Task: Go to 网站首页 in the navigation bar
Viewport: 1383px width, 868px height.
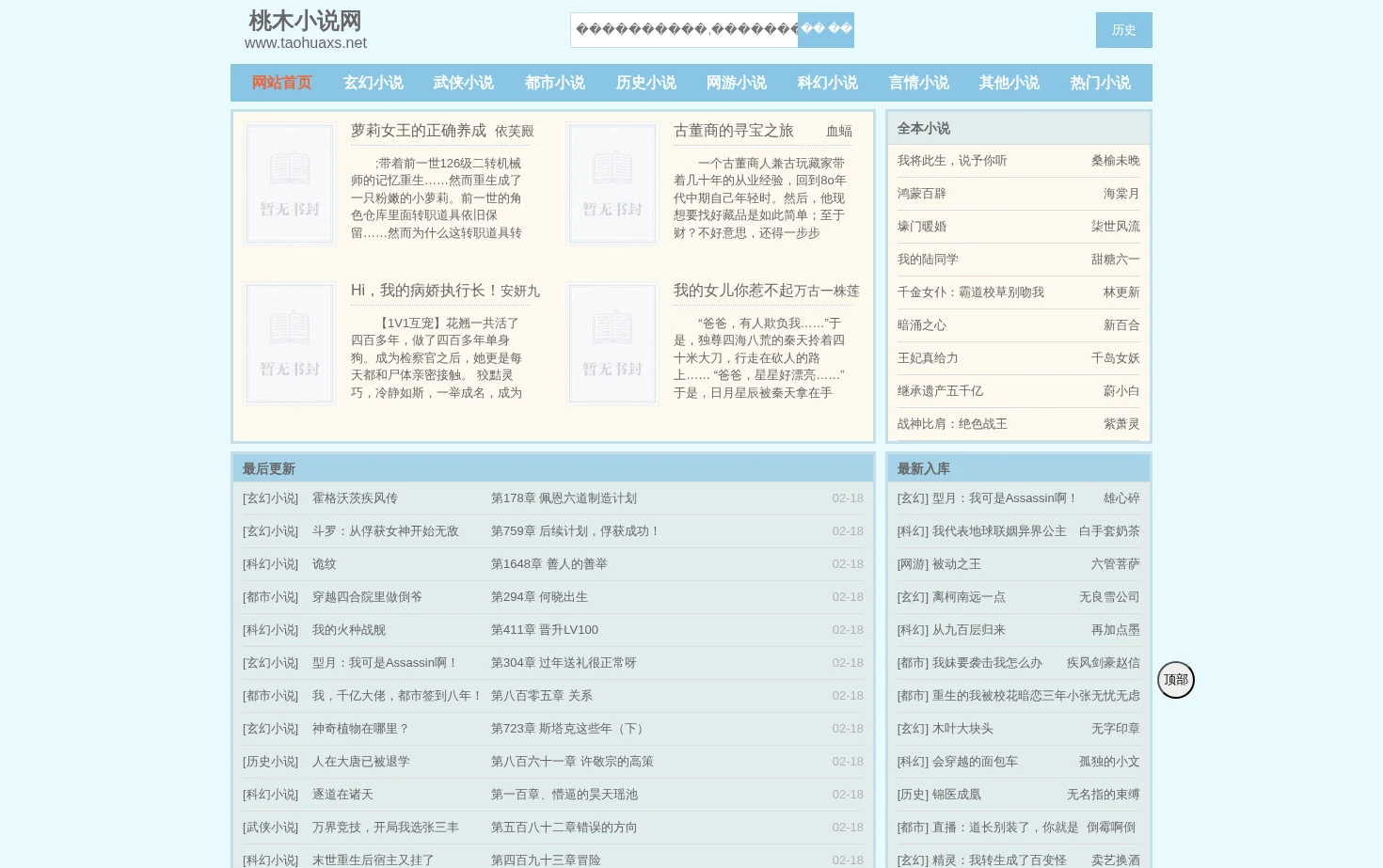Action: 282,83
